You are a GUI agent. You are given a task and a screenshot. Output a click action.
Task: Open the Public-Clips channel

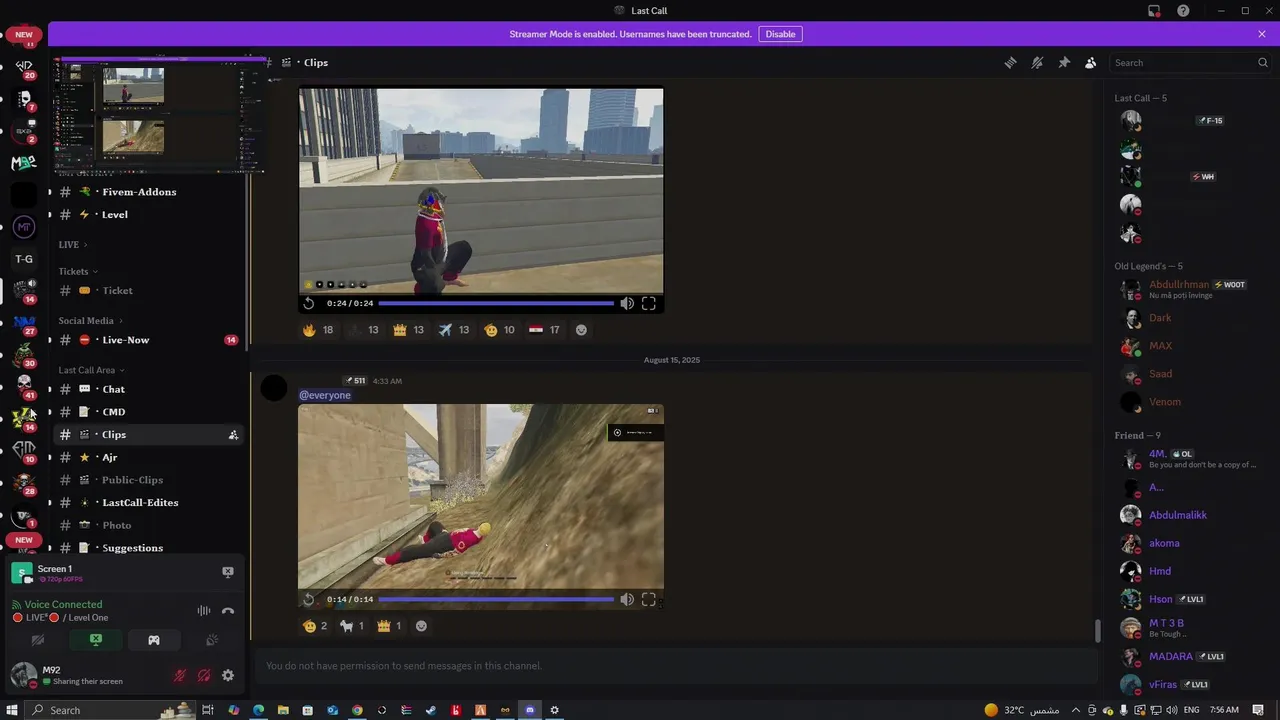point(147,480)
